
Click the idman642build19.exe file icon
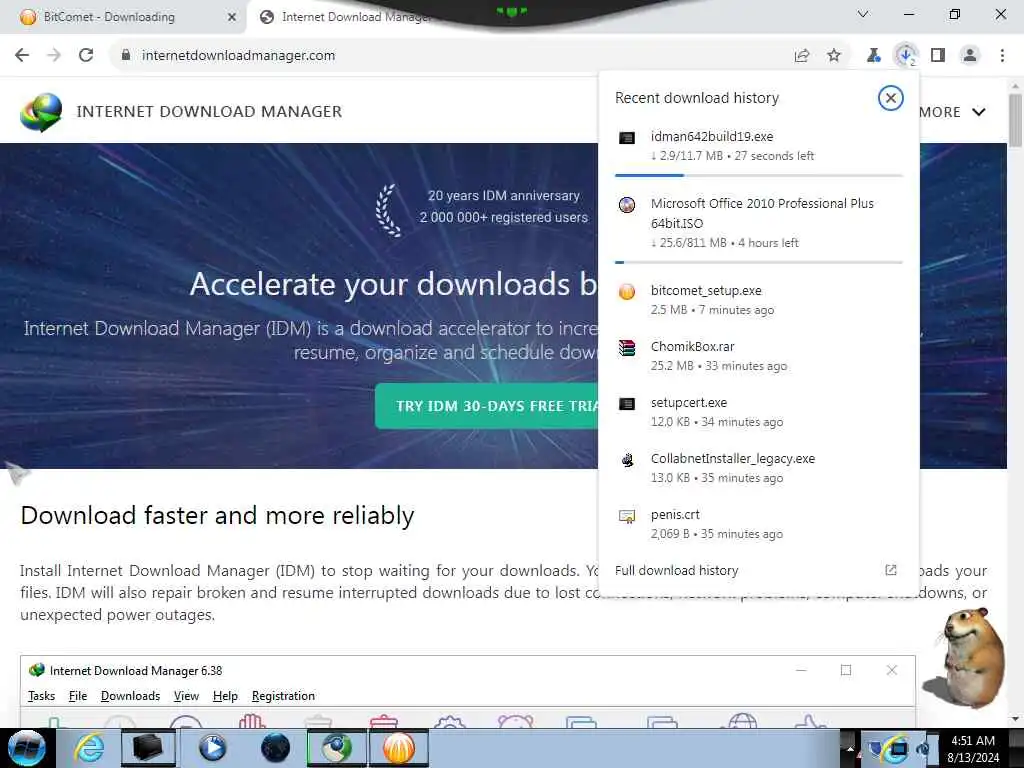627,138
